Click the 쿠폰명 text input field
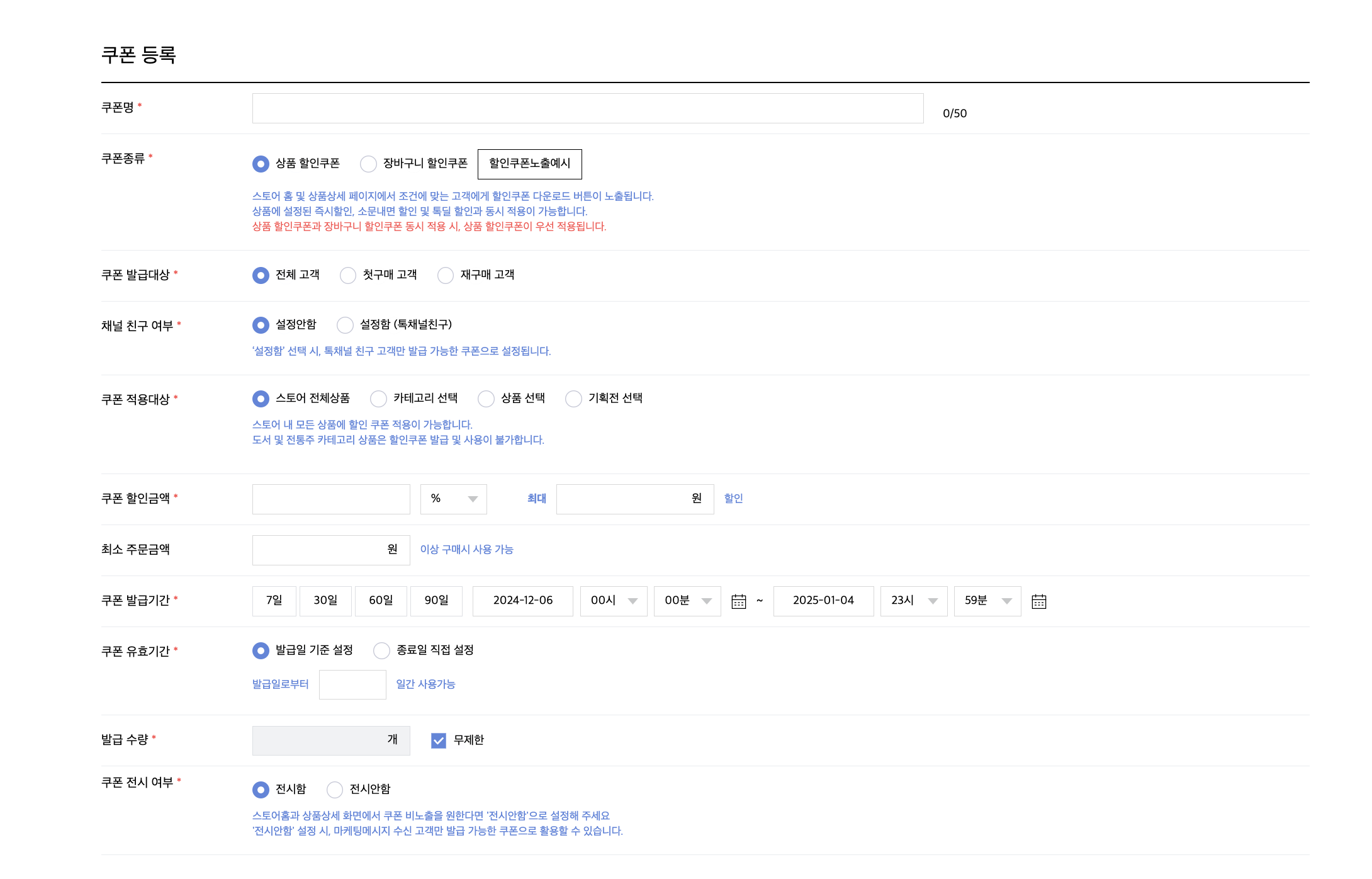The width and height of the screenshot is (1372, 879). point(587,108)
